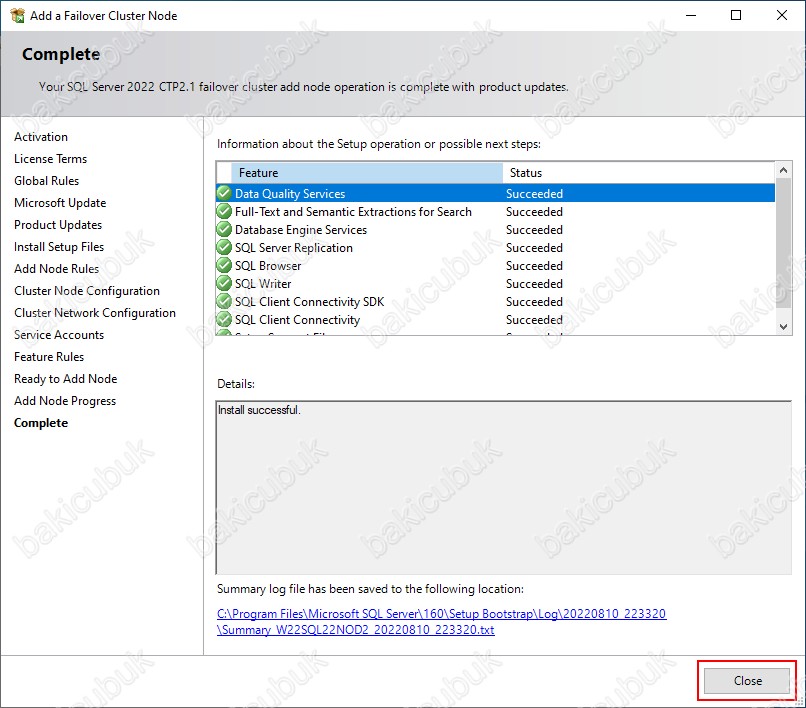The image size is (806, 708).
Task: Click the feature list scroll down arrow
Action: pos(783,326)
